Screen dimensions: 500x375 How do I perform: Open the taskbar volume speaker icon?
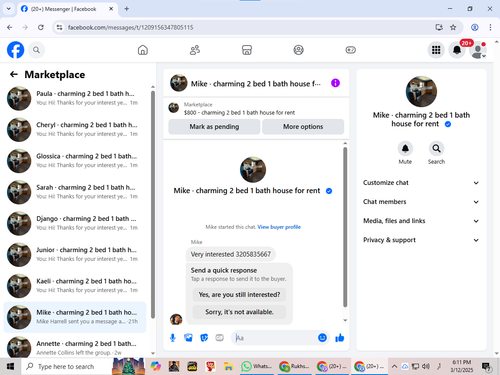click(x=426, y=367)
